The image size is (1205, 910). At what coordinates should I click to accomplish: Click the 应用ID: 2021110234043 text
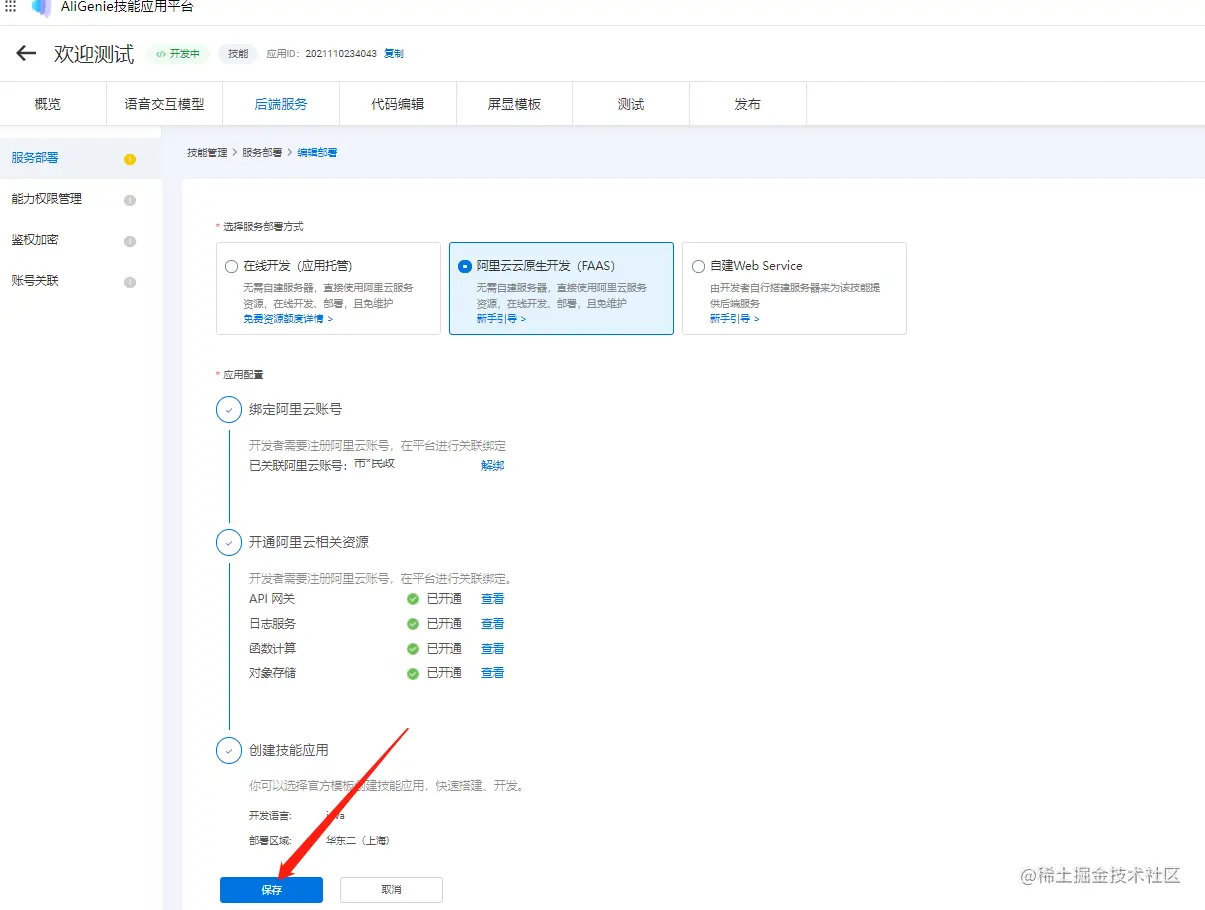click(x=322, y=54)
